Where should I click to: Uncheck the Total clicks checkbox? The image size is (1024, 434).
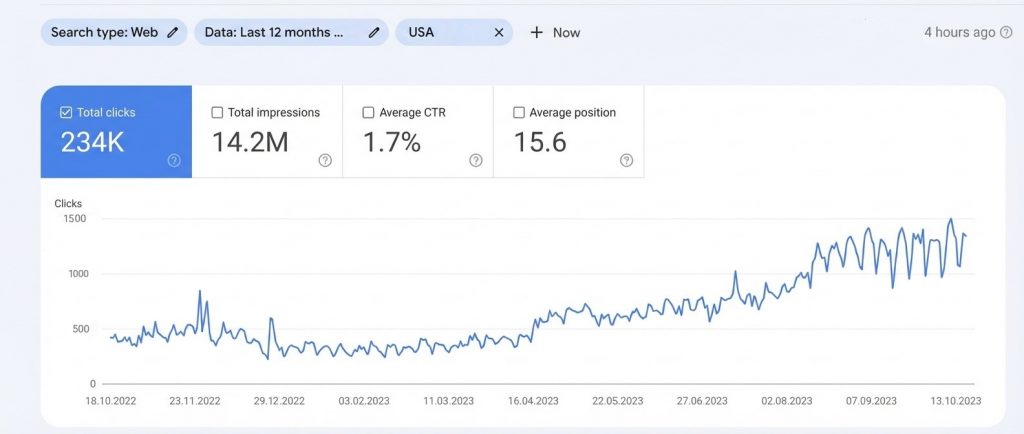pyautogui.click(x=66, y=113)
